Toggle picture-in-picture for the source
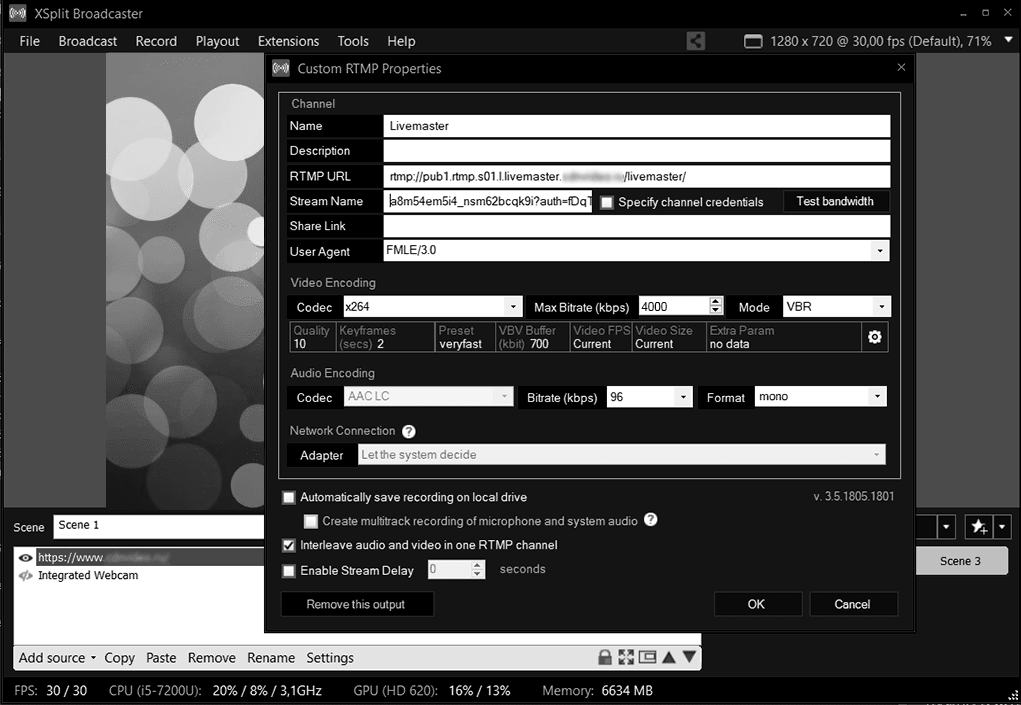The height and width of the screenshot is (705, 1021). (646, 657)
